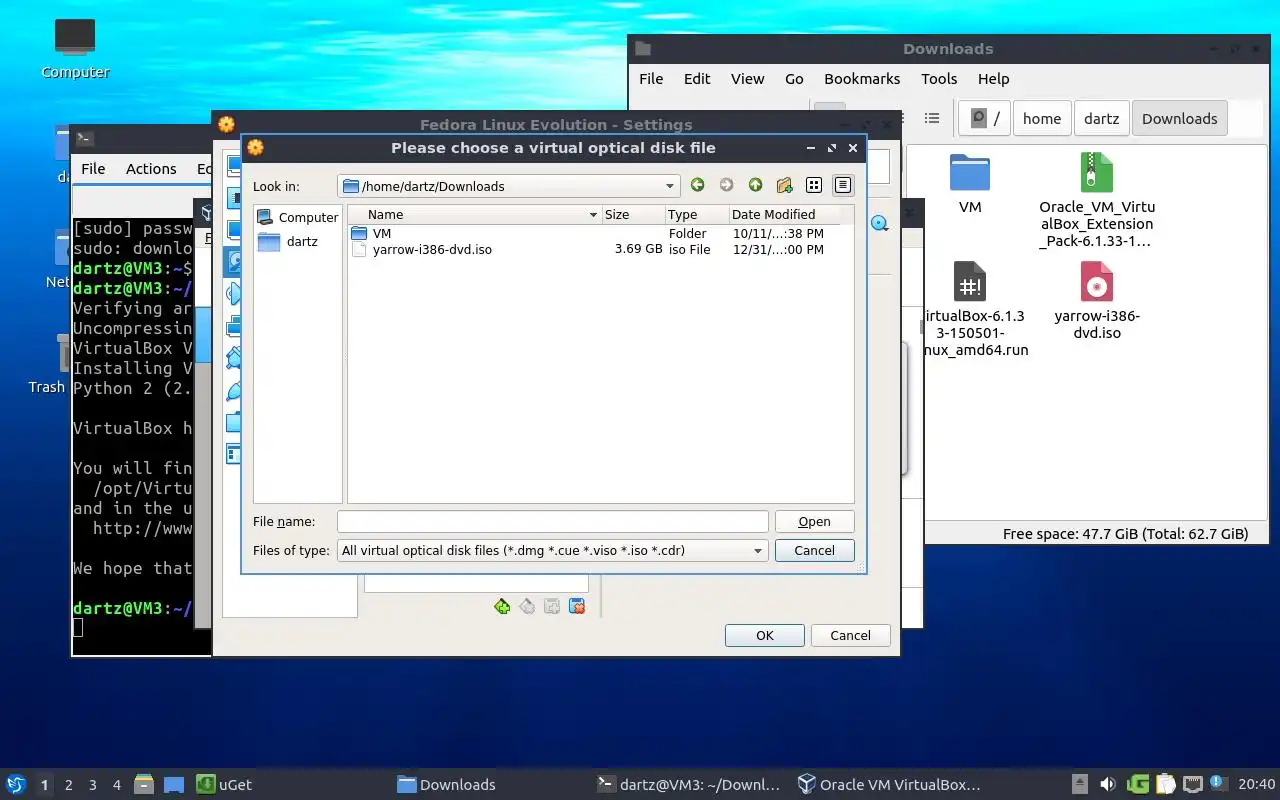Screen dimensions: 1280x800
Task: Cancel the virtual optical disk file chooser
Action: pos(814,550)
